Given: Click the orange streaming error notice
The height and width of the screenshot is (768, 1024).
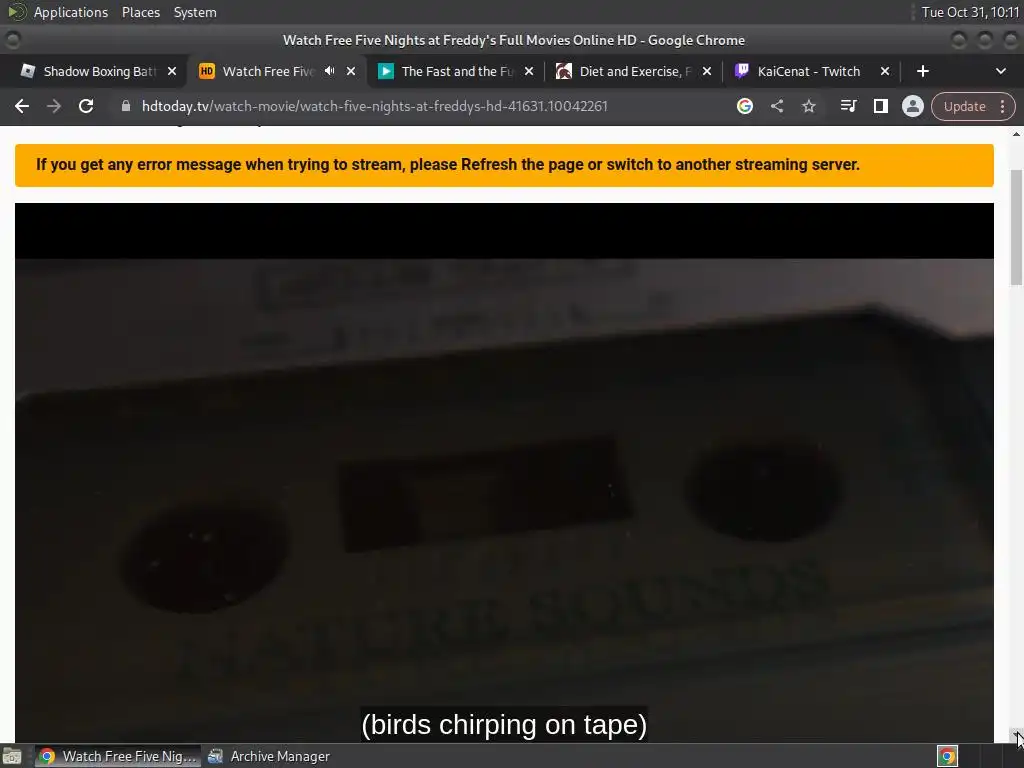Looking at the screenshot, I should click(x=504, y=165).
